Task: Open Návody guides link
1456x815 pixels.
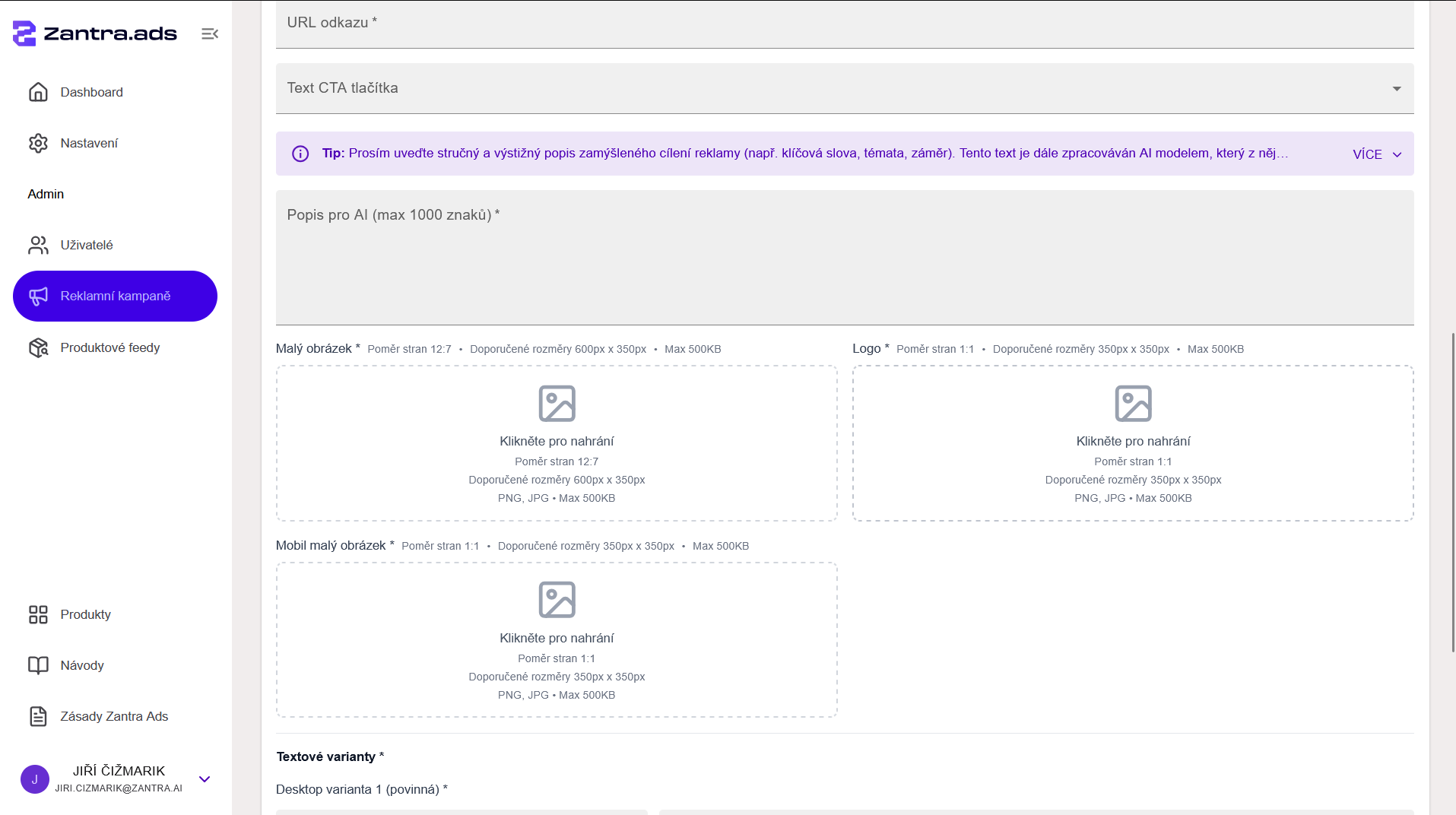Action: tap(115, 665)
